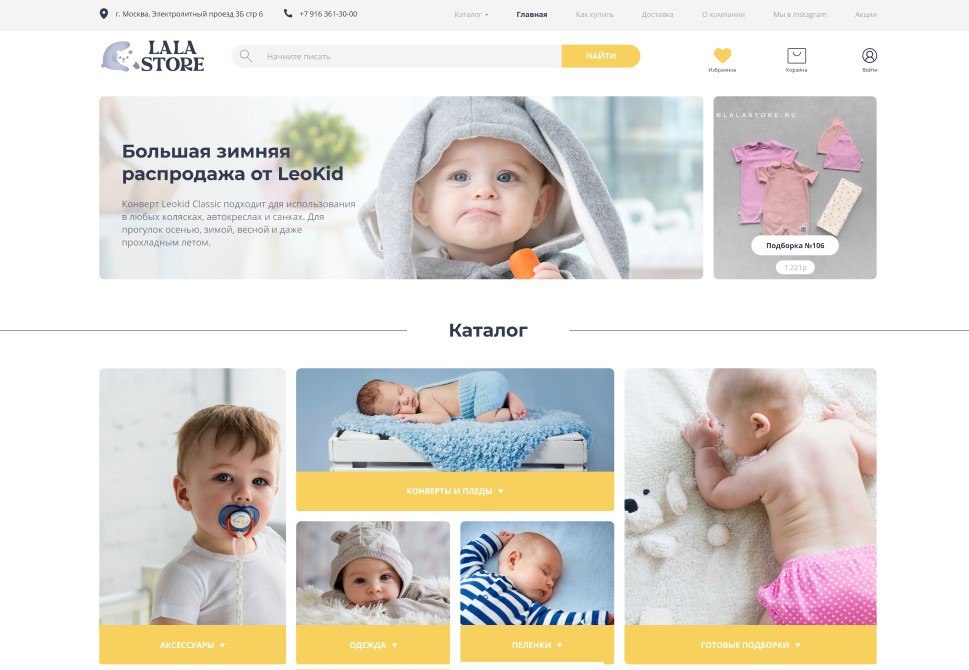This screenshot has width=969, height=670.
Task: Click the location pin icon by address
Action: coord(104,14)
